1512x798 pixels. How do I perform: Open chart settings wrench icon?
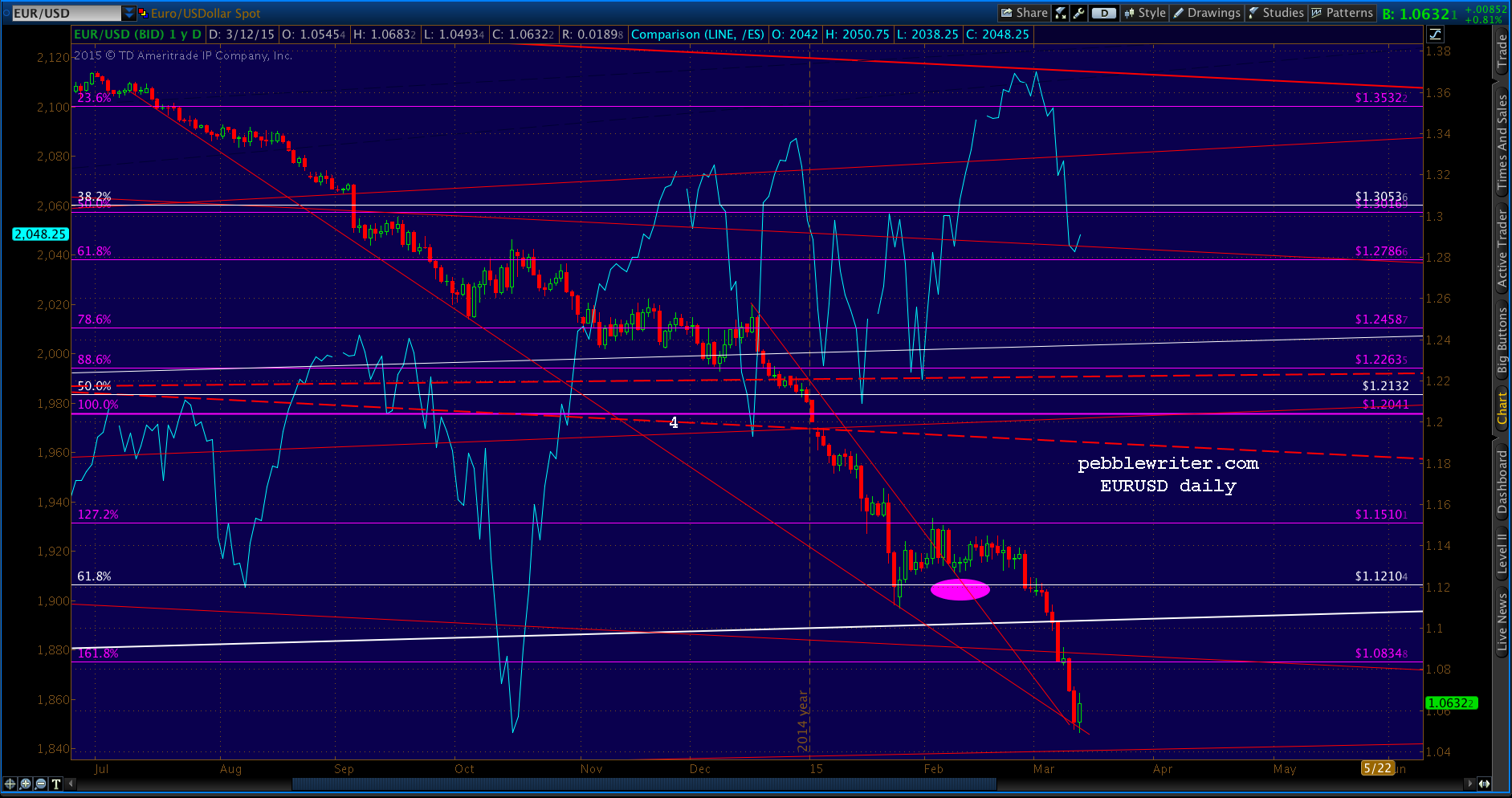(x=1078, y=13)
